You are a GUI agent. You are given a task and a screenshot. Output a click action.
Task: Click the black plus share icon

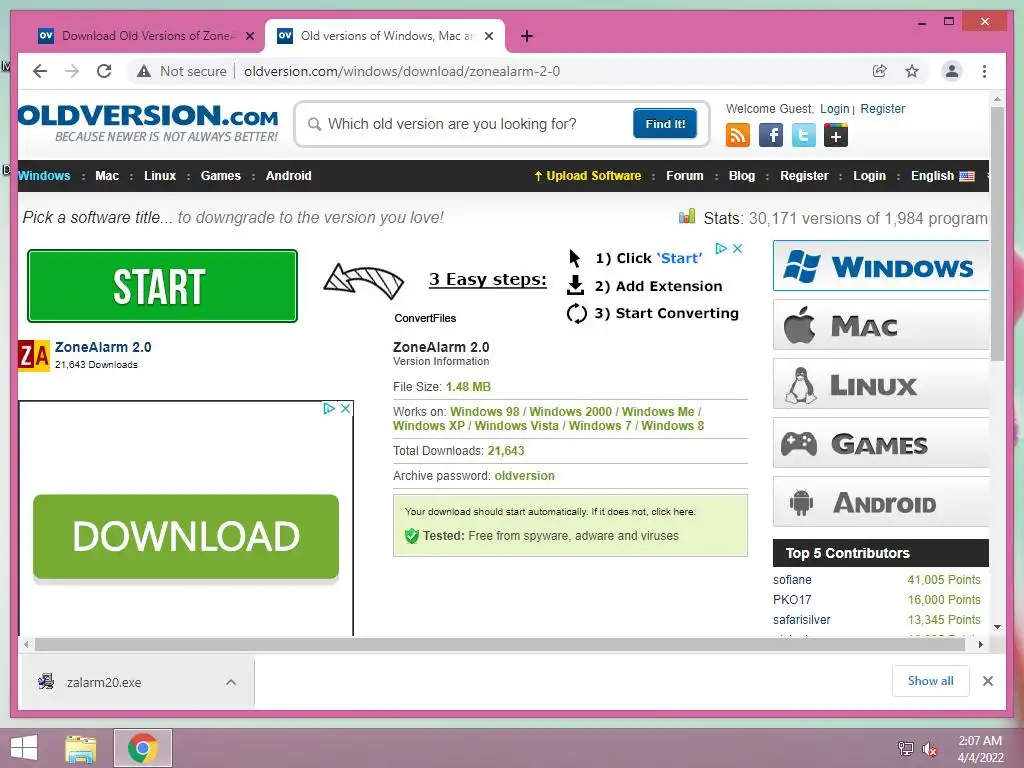click(836, 135)
